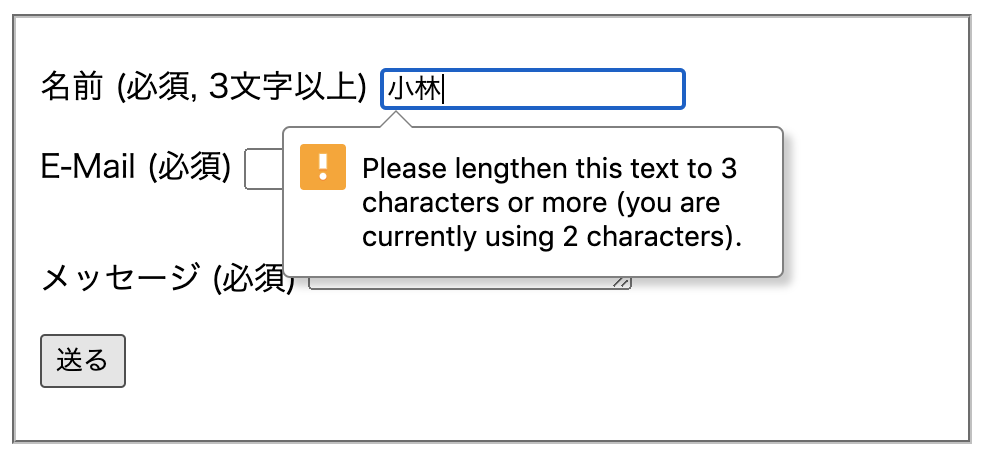Click the 送る submit button
This screenshot has width=984, height=452.
(82, 360)
